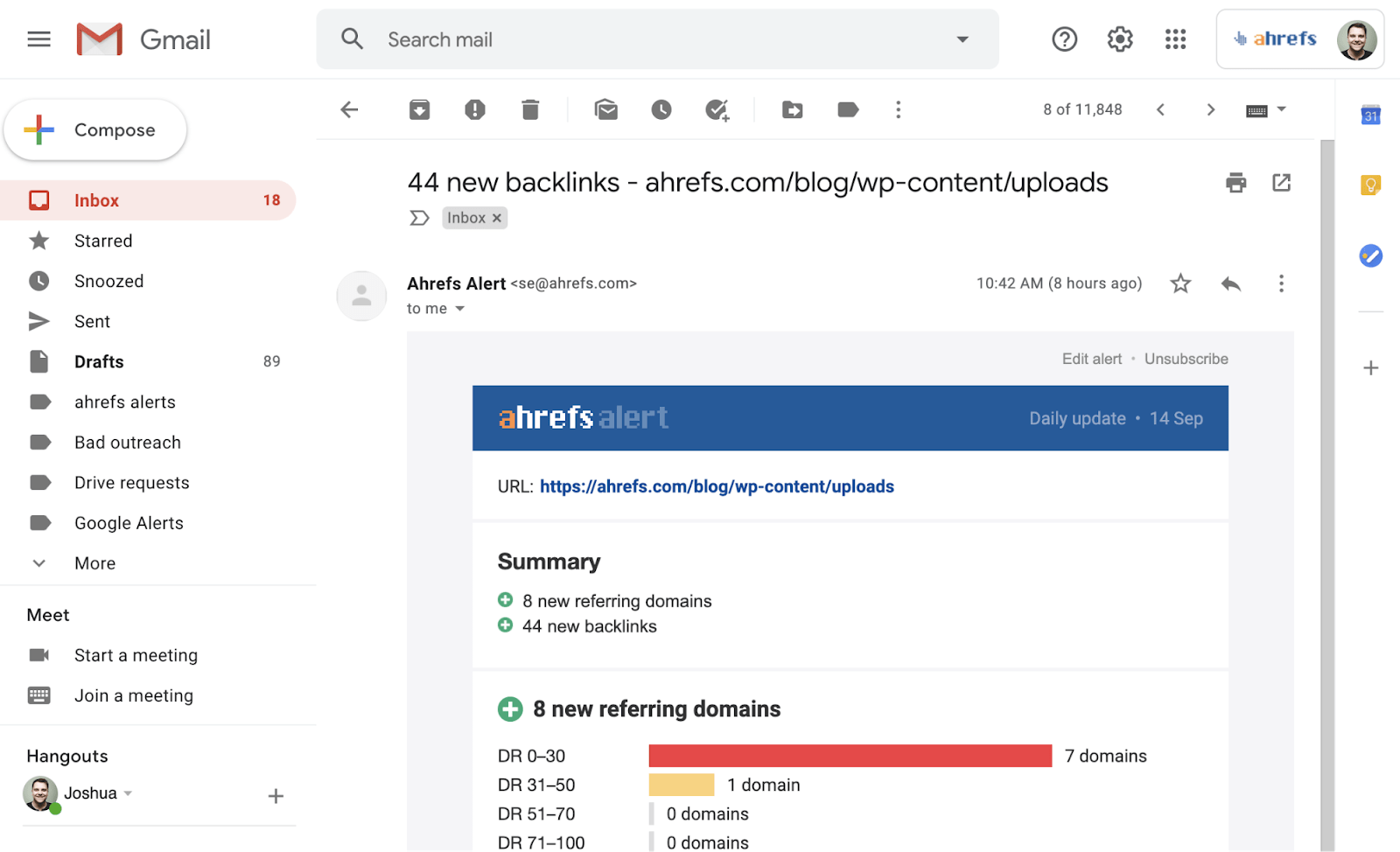Report the email as spam
The image size is (1400, 852).
474,109
